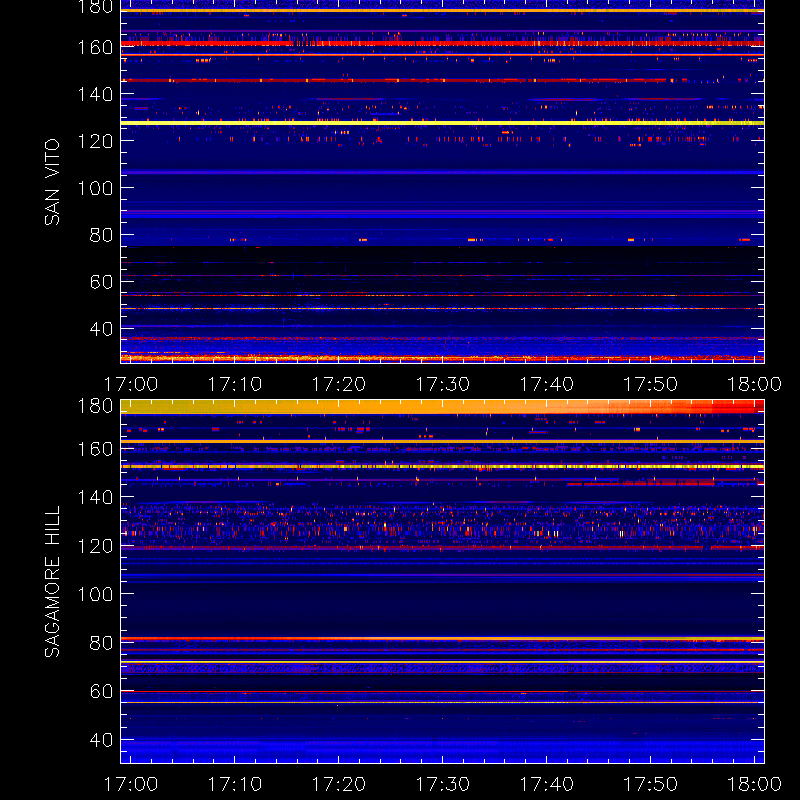800x800 pixels.
Task: Click the SAN VITO axis label
Action: [x=52, y=182]
